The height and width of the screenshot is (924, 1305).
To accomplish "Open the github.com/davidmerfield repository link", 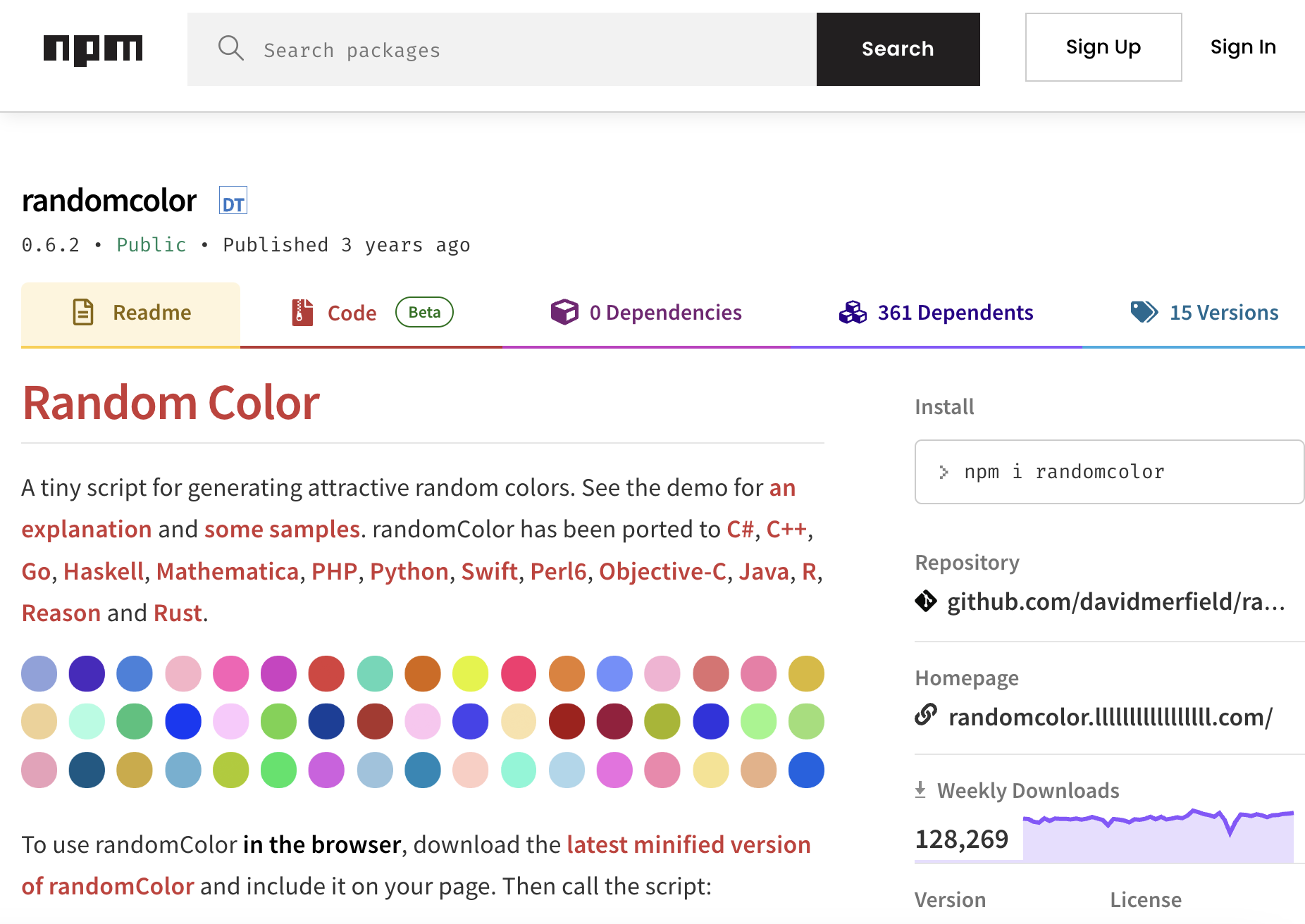I will (1116, 601).
